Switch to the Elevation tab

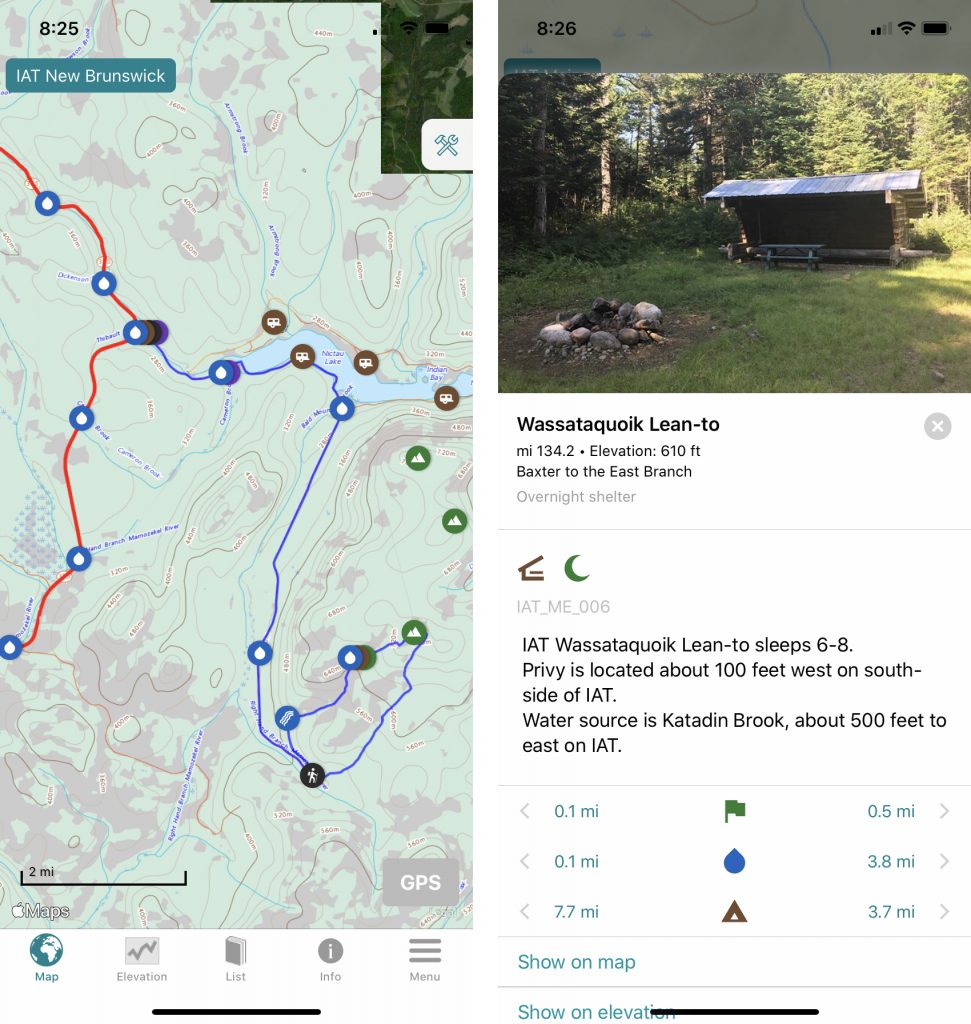click(x=142, y=959)
